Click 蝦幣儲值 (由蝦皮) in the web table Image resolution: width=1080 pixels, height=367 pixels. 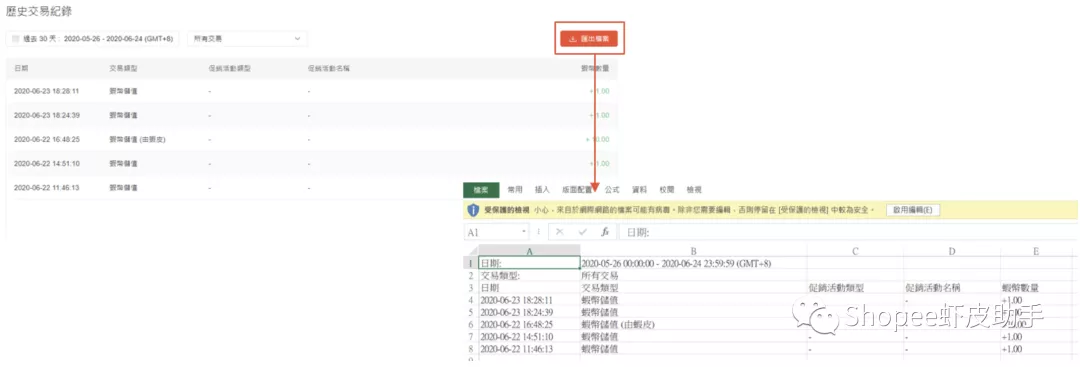pyautogui.click(x=137, y=139)
